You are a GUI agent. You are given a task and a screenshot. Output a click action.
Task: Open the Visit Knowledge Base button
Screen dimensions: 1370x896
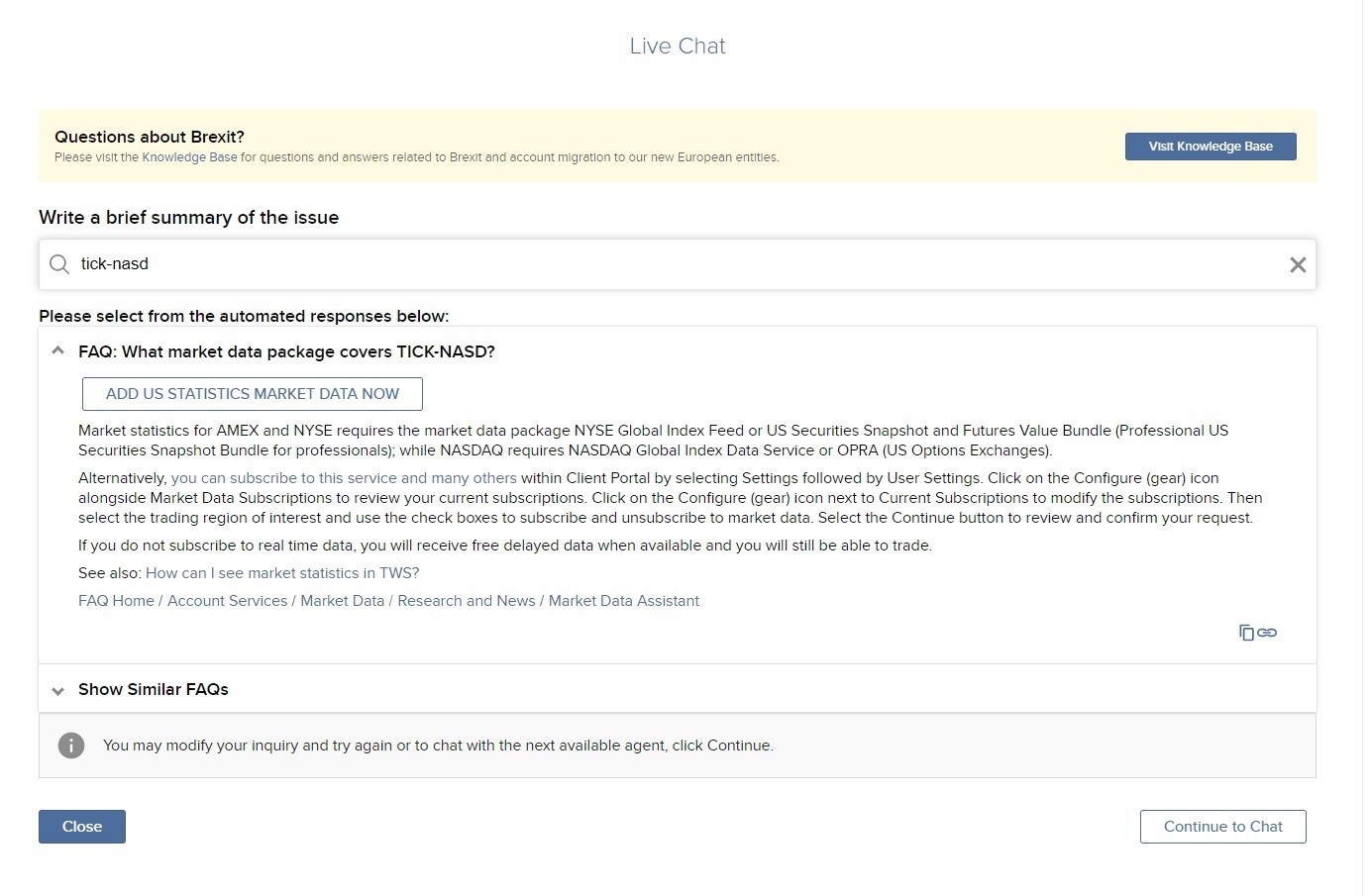(1210, 147)
